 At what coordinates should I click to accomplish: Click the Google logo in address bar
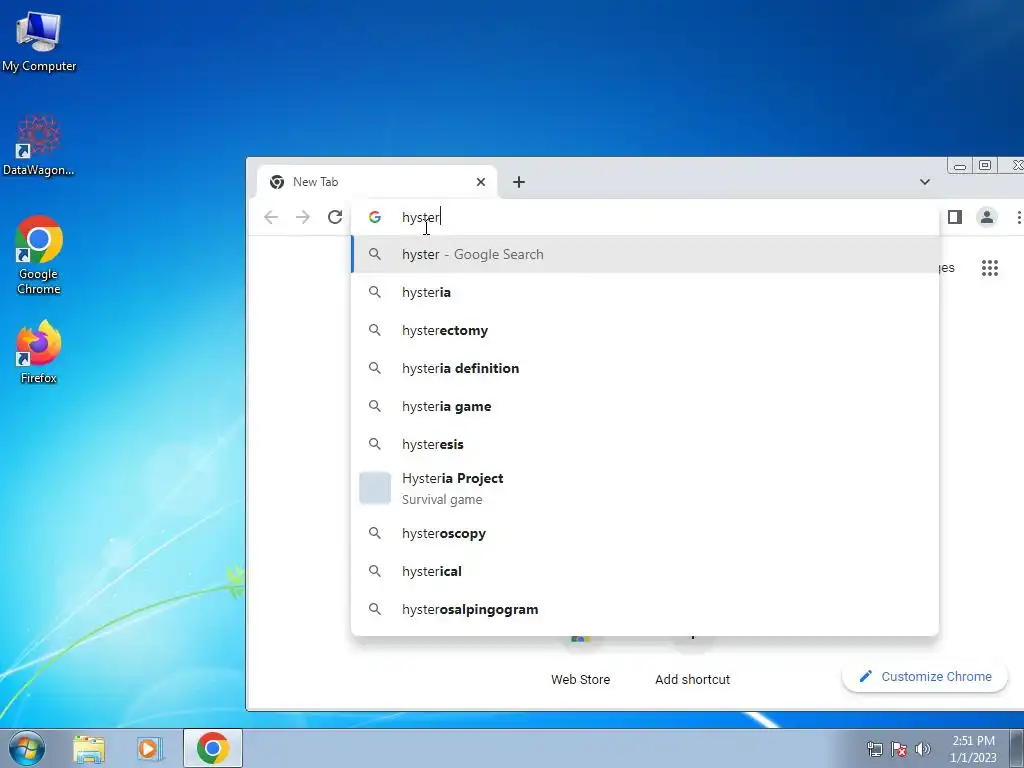pyautogui.click(x=375, y=217)
